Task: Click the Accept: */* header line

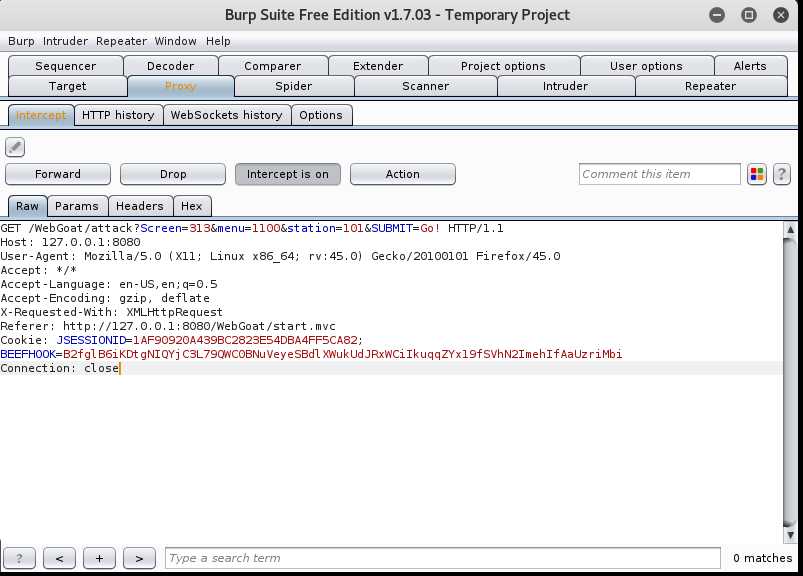Action: (x=39, y=270)
